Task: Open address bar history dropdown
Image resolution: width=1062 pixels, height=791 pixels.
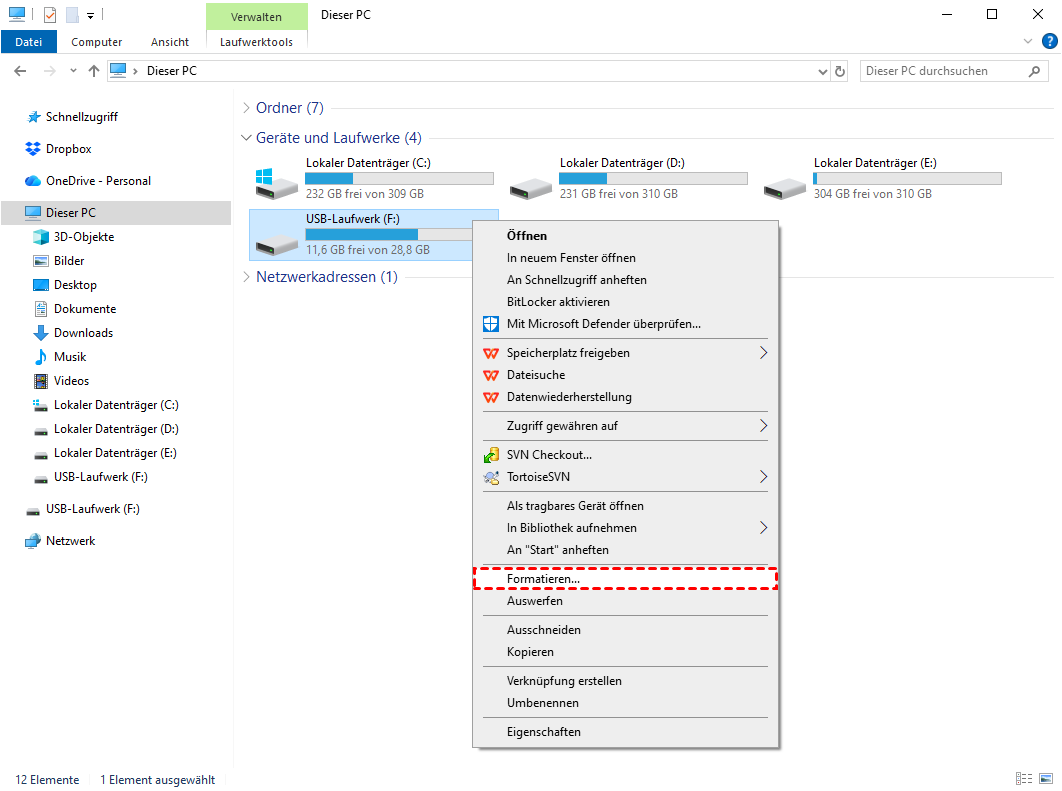Action: click(x=822, y=71)
